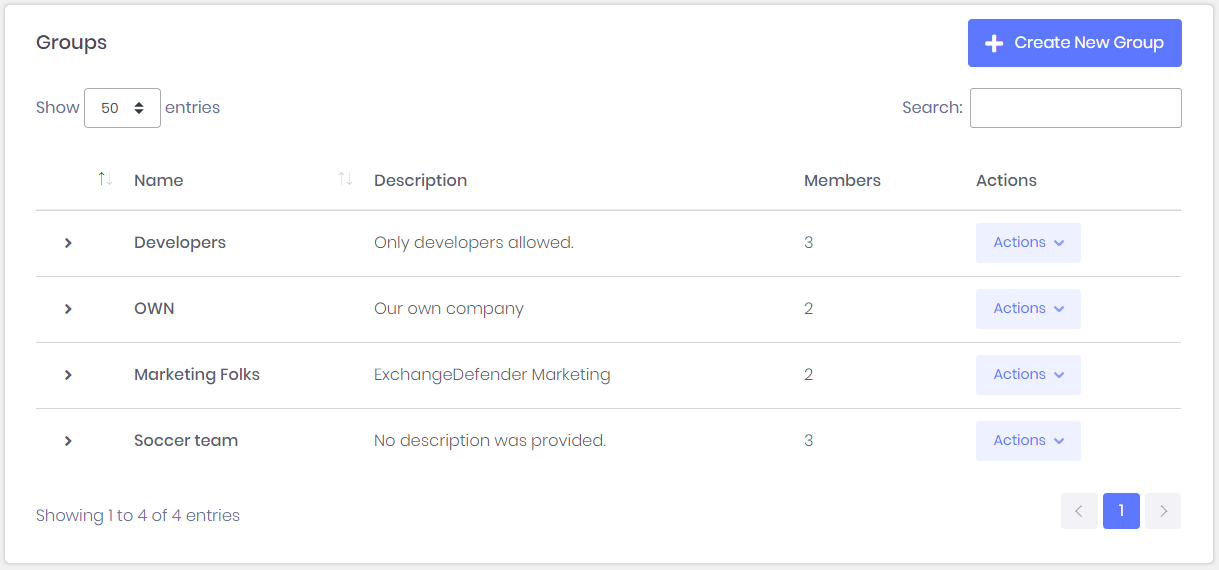
Task: Go to previous page arrow
Action: click(x=1079, y=511)
